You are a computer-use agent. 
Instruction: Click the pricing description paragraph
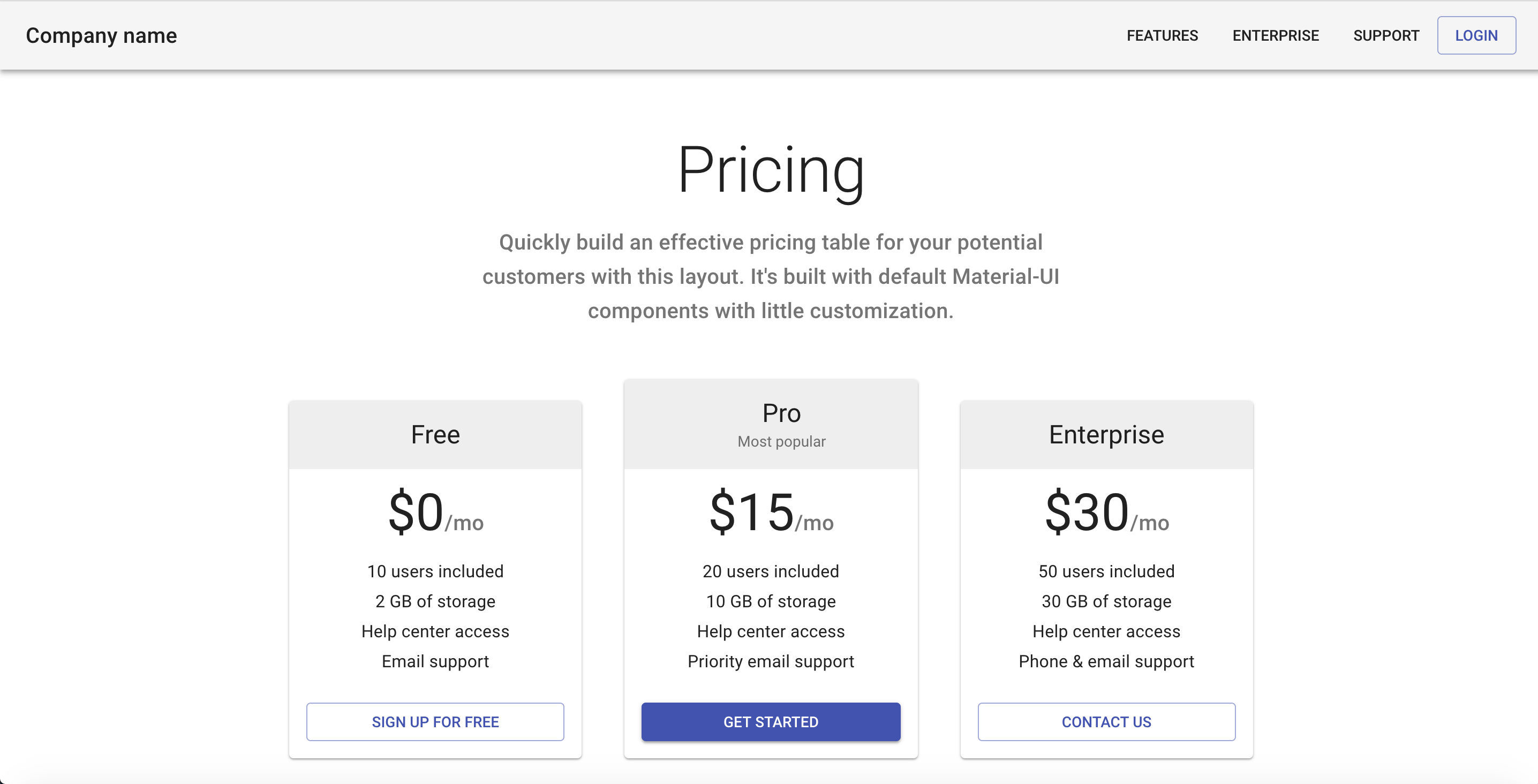(x=770, y=276)
